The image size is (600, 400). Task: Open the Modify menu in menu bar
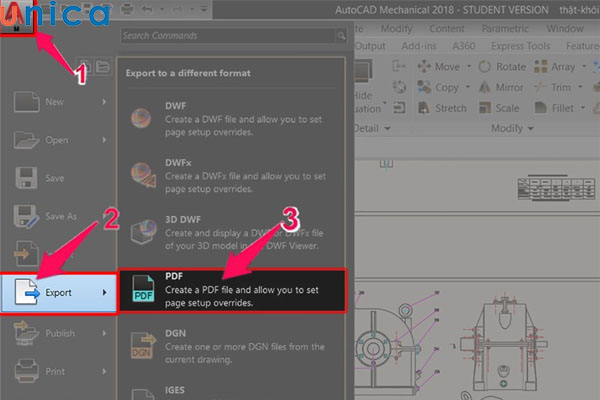pos(396,28)
